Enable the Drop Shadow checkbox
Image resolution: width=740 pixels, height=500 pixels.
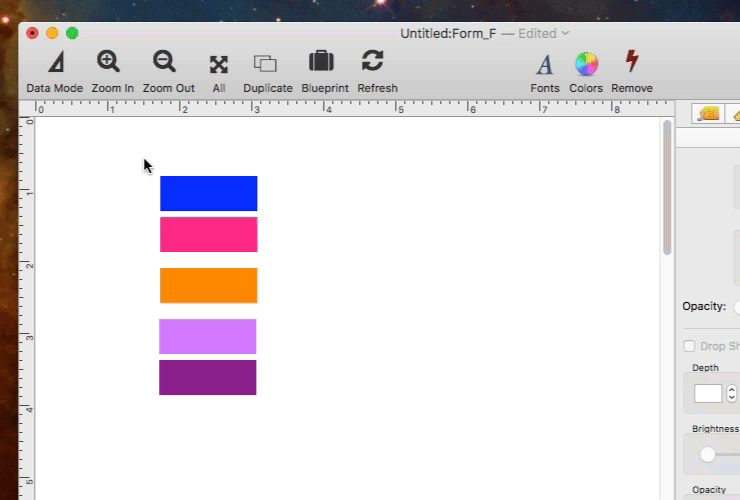[x=689, y=346]
